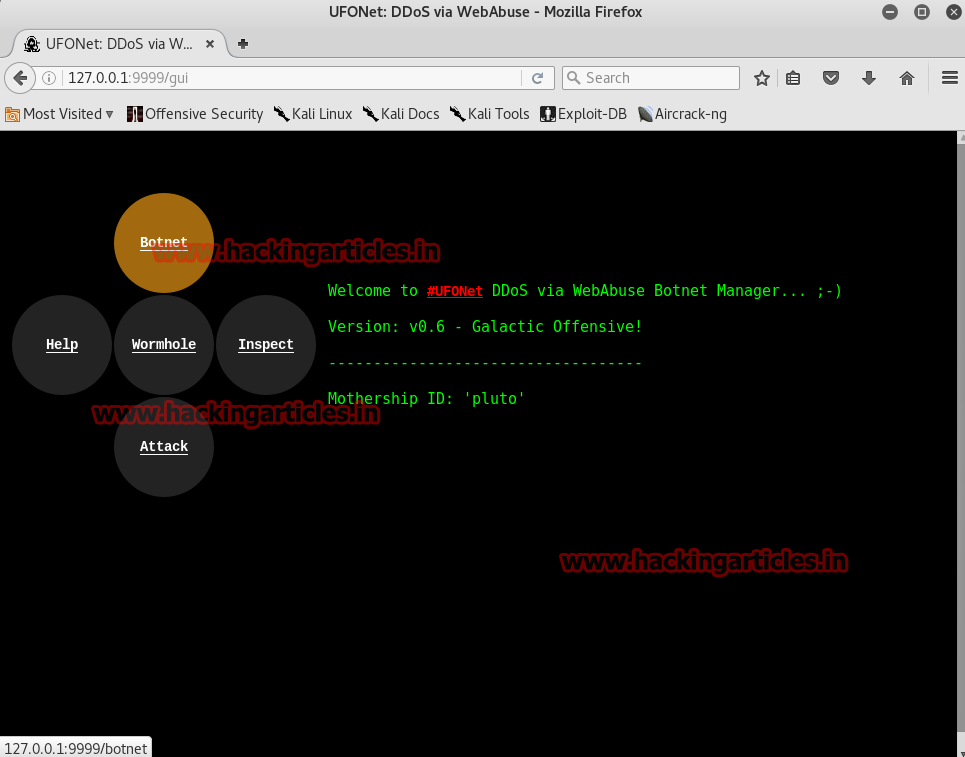Click the "Version: v0.6 - Galactic Offensive!" text
The width and height of the screenshot is (965, 757).
click(485, 327)
